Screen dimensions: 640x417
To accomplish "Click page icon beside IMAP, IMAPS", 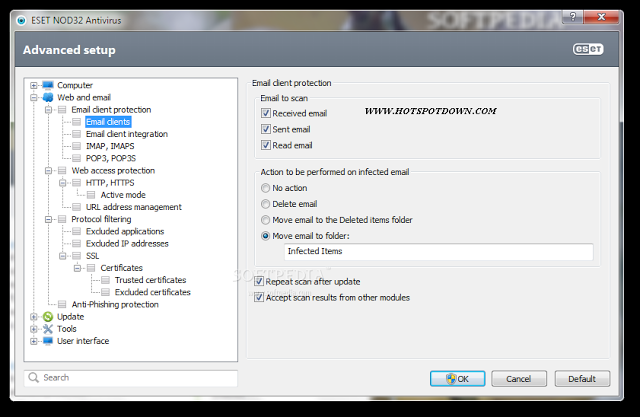I will click(76, 146).
